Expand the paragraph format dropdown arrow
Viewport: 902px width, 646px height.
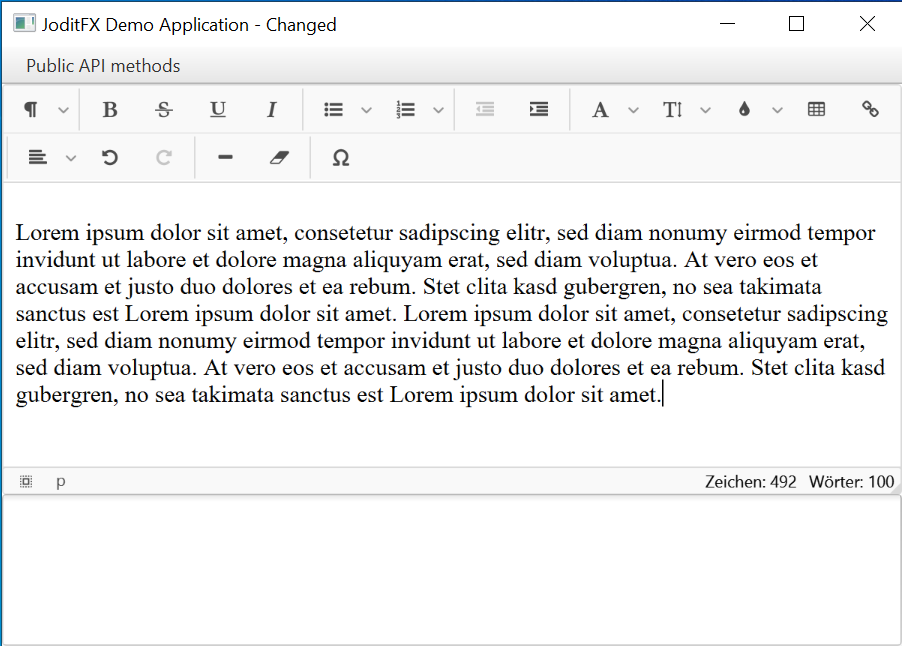(63, 110)
